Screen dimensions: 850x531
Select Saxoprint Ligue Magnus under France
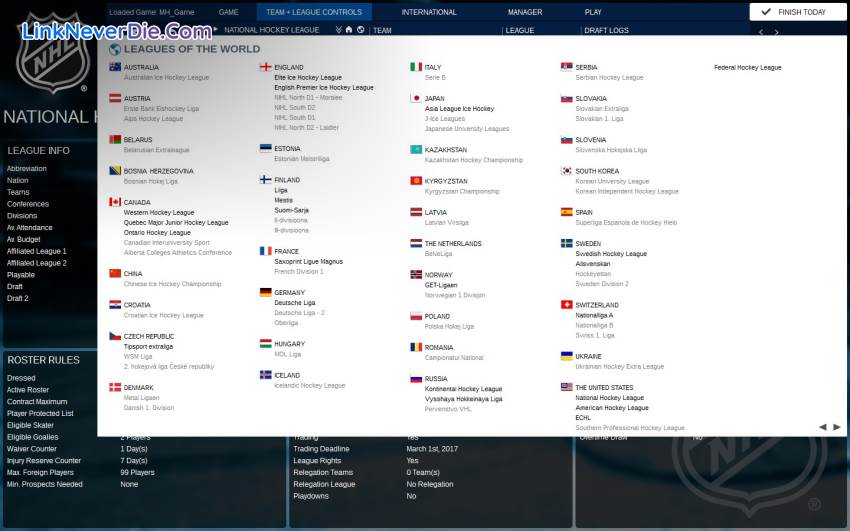[308, 261]
